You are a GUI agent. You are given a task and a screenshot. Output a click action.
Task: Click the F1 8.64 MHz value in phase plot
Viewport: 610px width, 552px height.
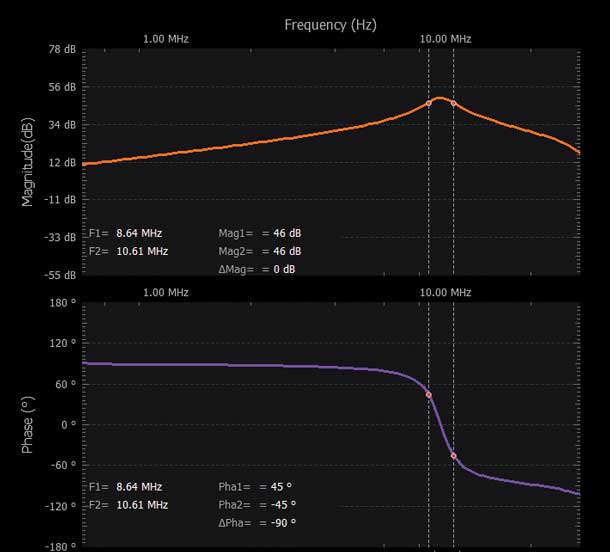138,486
